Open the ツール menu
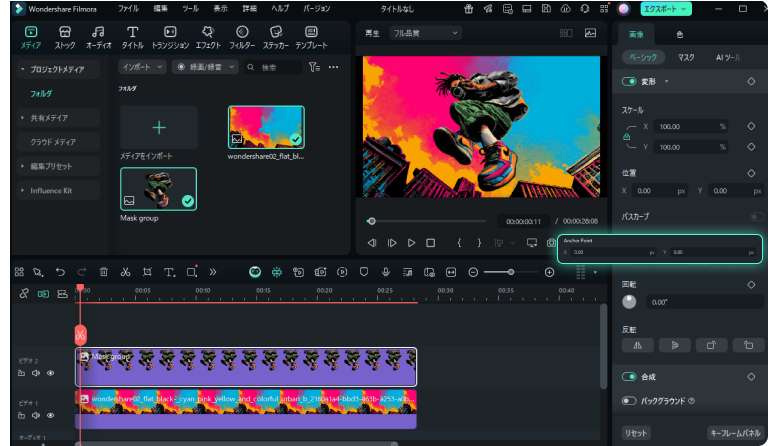The height and width of the screenshot is (446, 768). coord(190,8)
